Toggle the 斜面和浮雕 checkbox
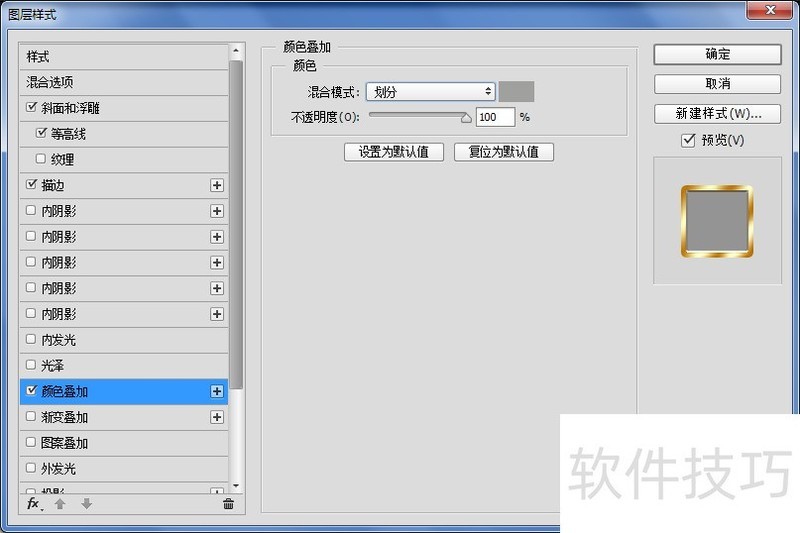This screenshot has width=800, height=533. (x=32, y=107)
